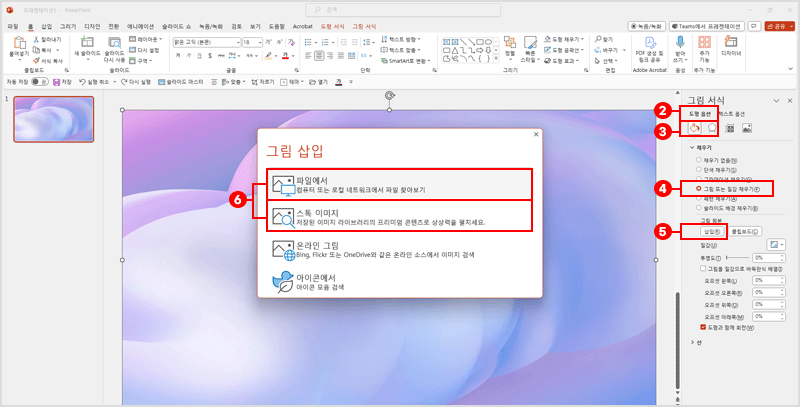Choose 스톡 이미지 (Stock Images) option
Viewport: 800px width, 407px height.
tap(400, 216)
